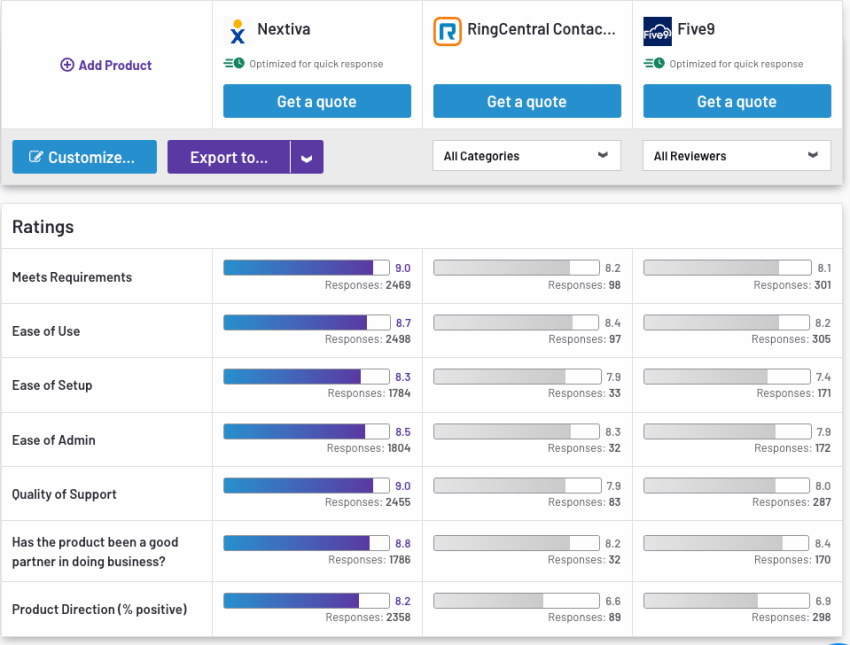Click RingCentral's Product Direction rating bar
Image resolution: width=850 pixels, height=645 pixels.
tap(517, 601)
